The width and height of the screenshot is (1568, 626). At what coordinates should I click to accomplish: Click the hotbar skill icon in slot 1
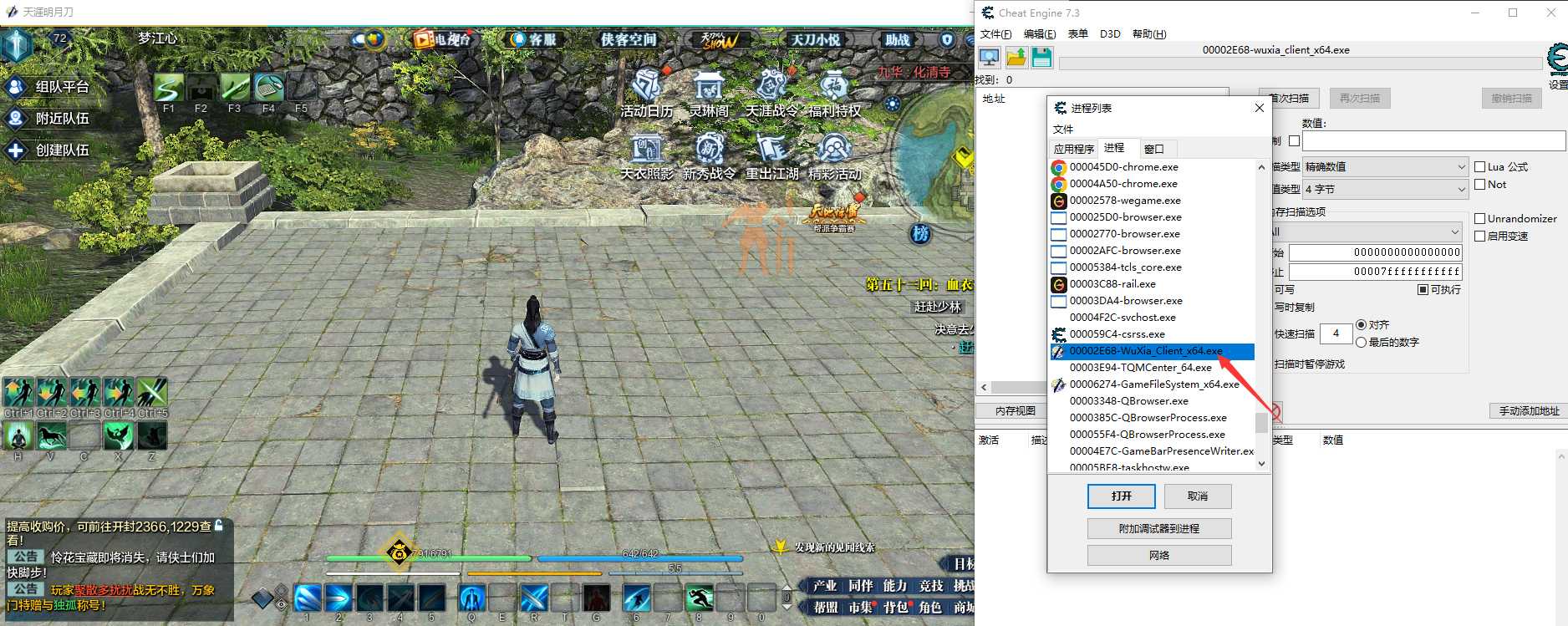(308, 598)
